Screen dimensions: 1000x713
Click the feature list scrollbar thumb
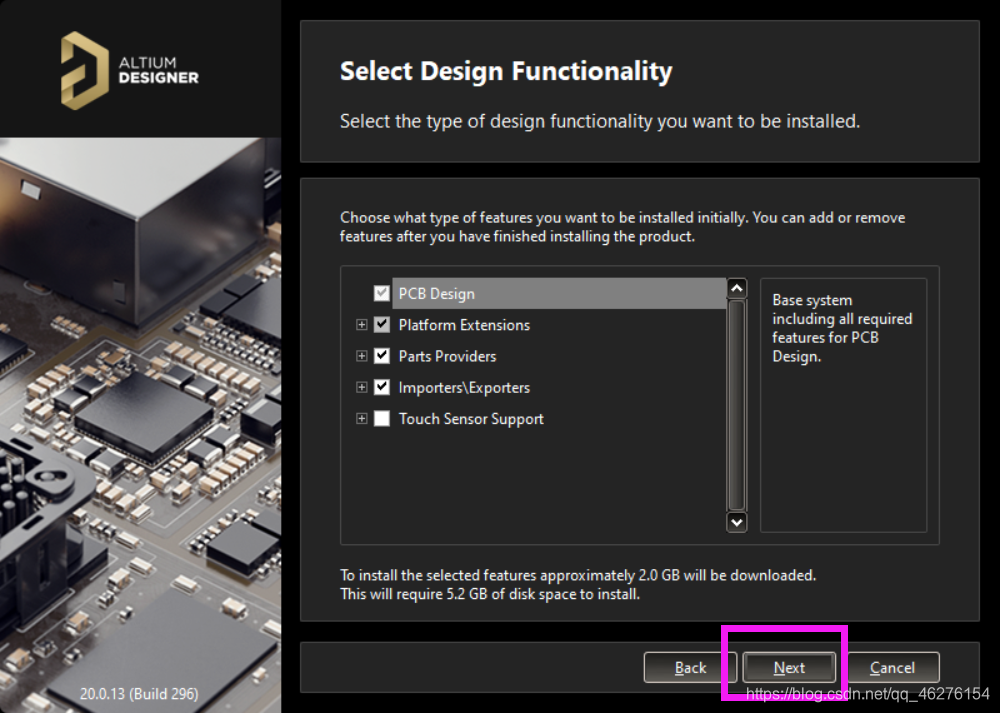coord(737,405)
